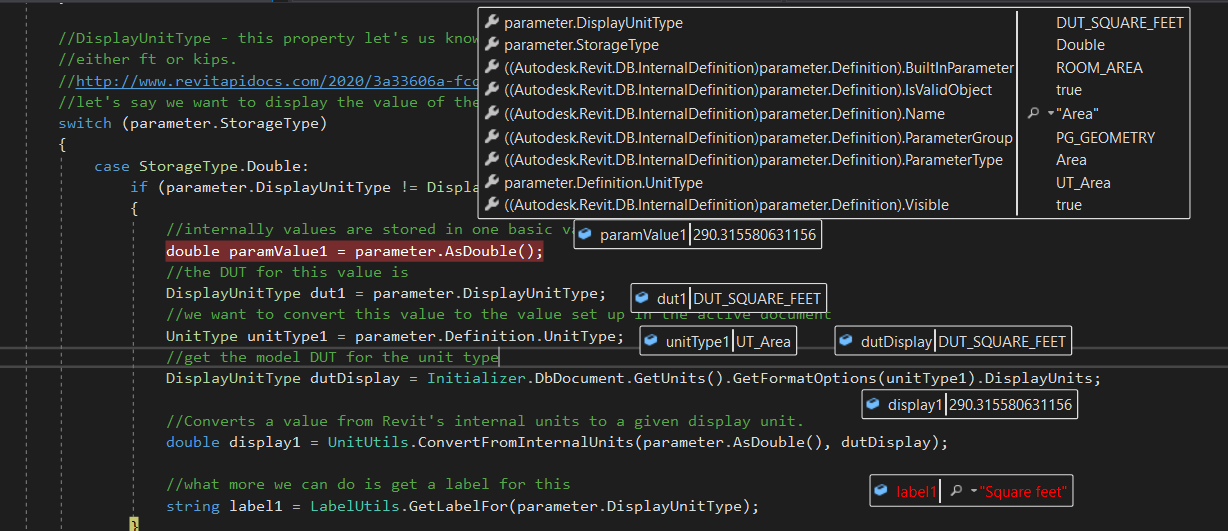The image size is (1228, 531).
Task: Click the highlighted paramValue1 breakpoint line
Action: coord(354,251)
